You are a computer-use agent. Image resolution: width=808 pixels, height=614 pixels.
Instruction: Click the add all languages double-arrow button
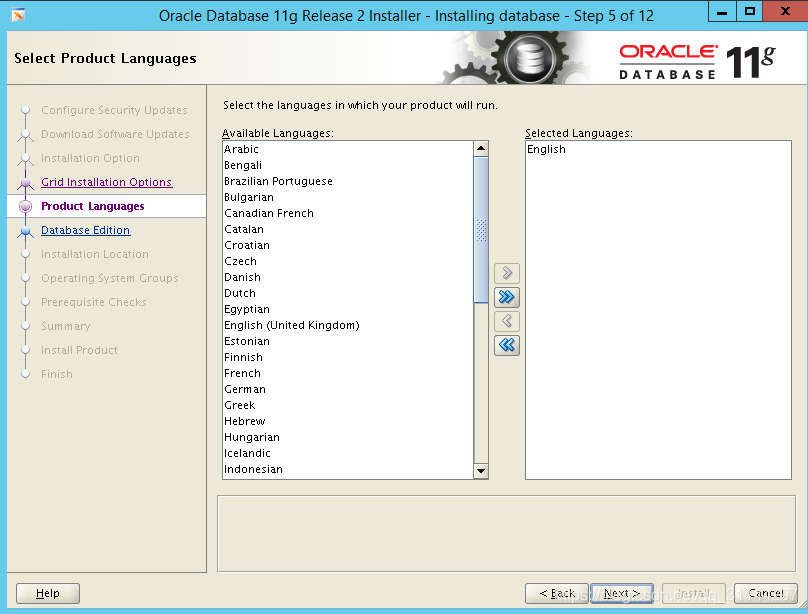tap(507, 297)
